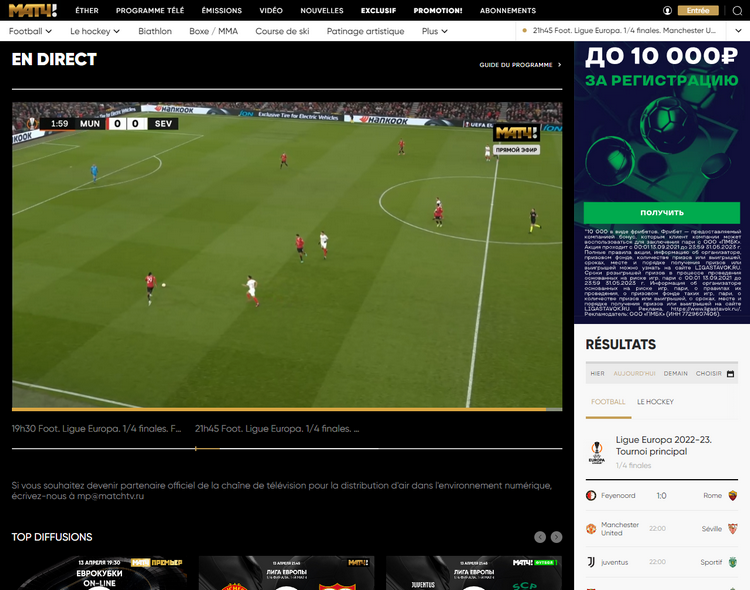
Task: Click the calendar icon next to Choisir
Action: pyautogui.click(x=730, y=374)
